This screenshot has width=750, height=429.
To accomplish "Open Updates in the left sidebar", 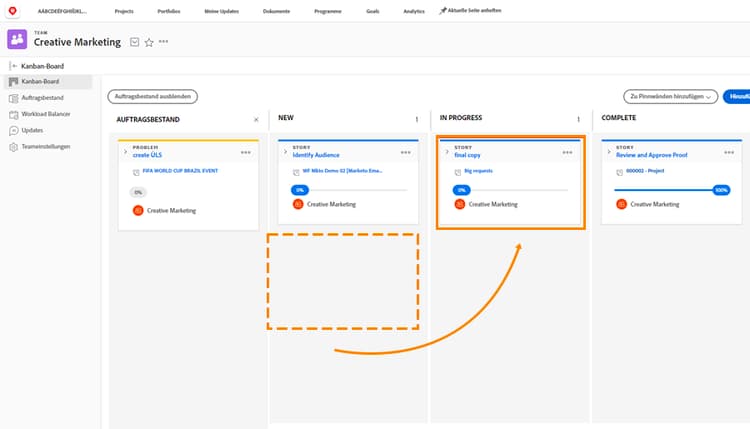I will coord(31,130).
